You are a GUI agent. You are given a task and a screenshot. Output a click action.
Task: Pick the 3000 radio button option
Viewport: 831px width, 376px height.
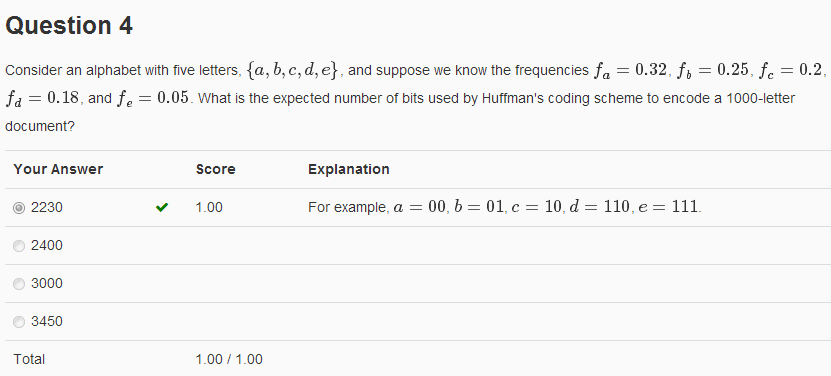19,284
